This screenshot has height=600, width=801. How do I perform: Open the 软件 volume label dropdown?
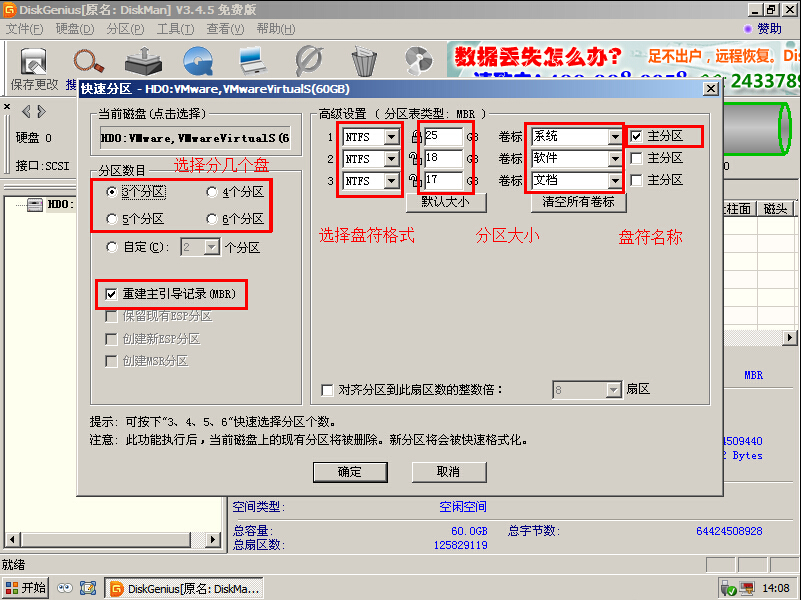tap(615, 158)
